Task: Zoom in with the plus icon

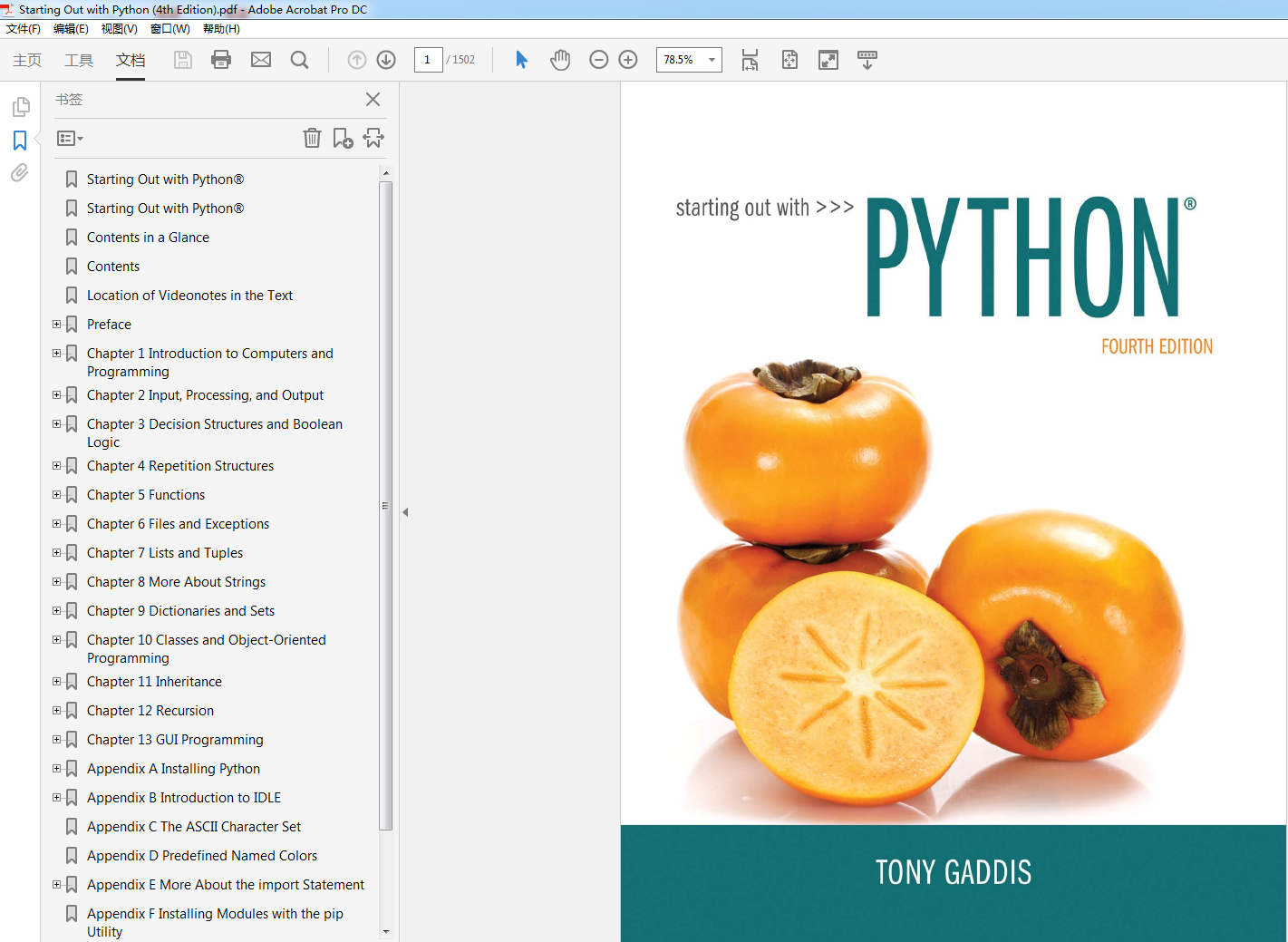Action: click(628, 60)
